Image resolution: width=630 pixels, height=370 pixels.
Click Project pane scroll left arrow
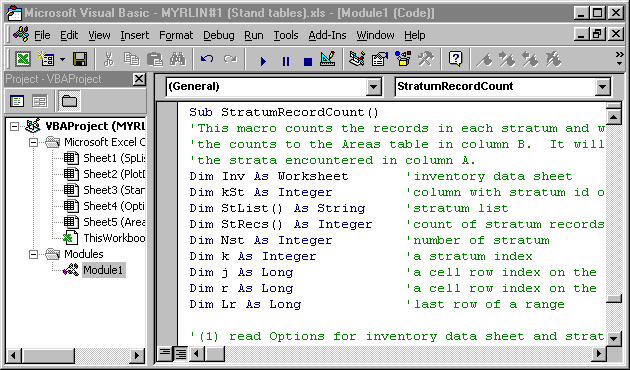[13, 355]
